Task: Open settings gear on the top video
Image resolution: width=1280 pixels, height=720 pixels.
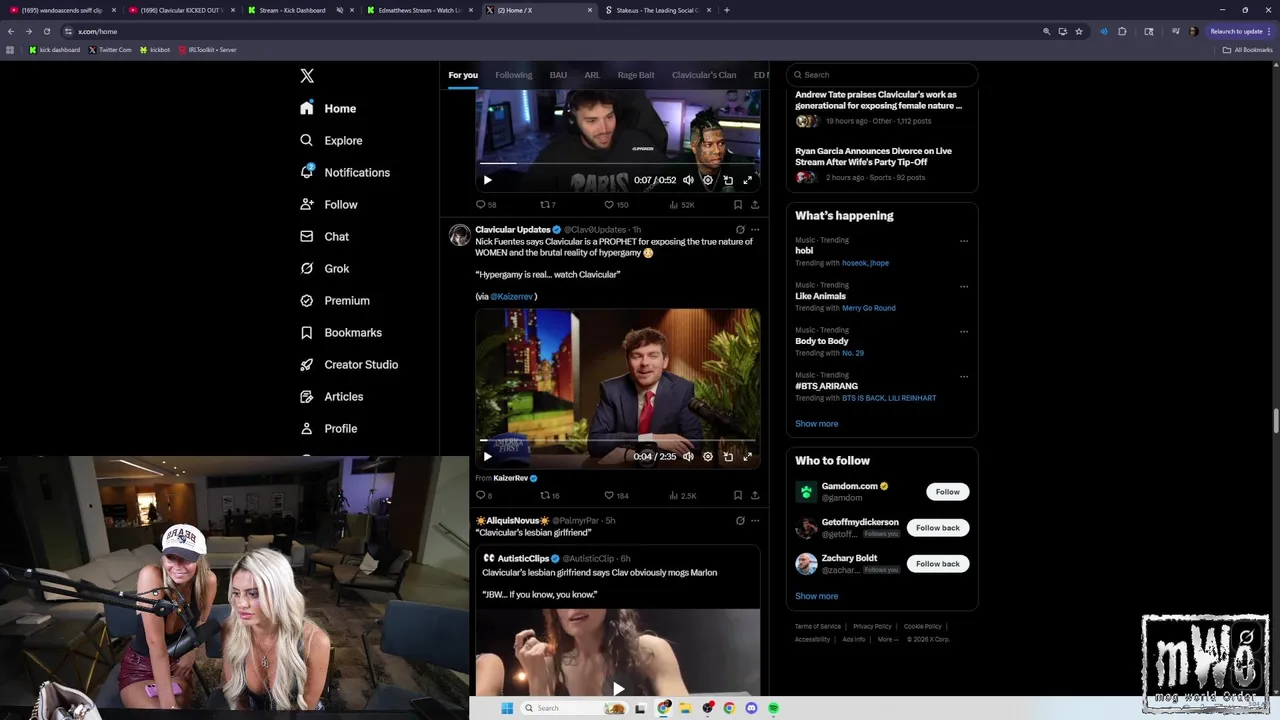Action: [708, 180]
